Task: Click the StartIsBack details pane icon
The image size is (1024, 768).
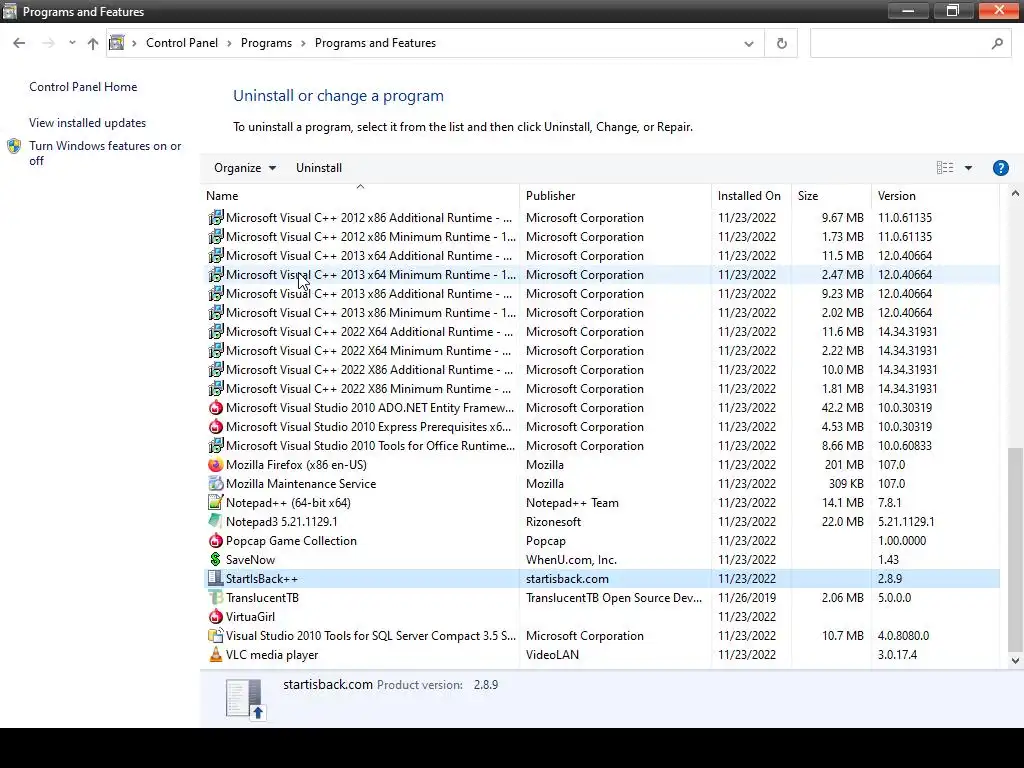Action: [x=245, y=699]
